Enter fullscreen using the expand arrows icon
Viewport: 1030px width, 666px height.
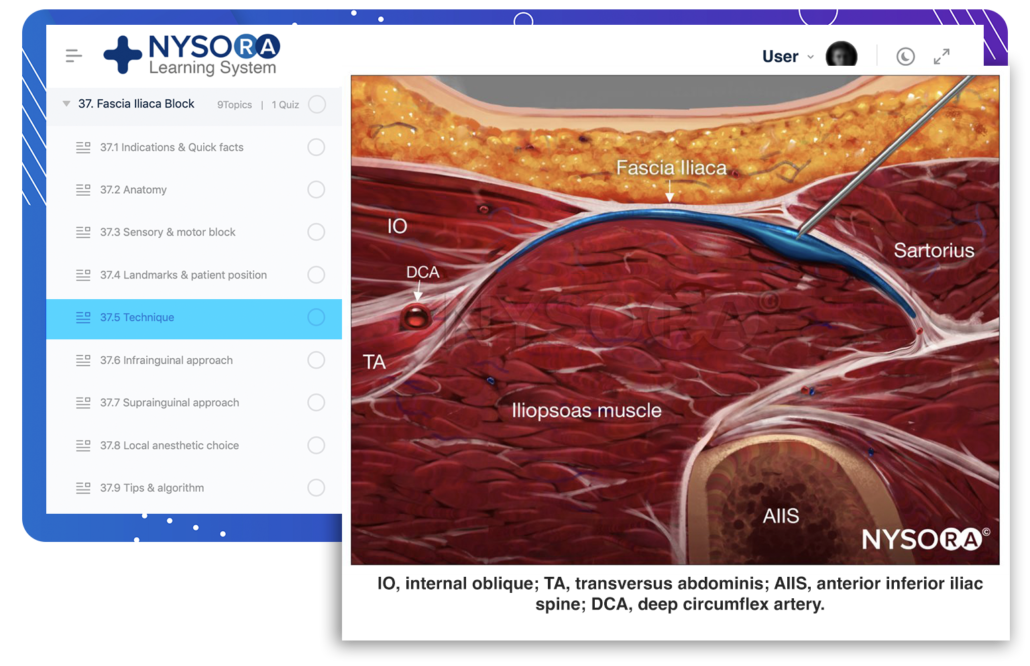(941, 56)
